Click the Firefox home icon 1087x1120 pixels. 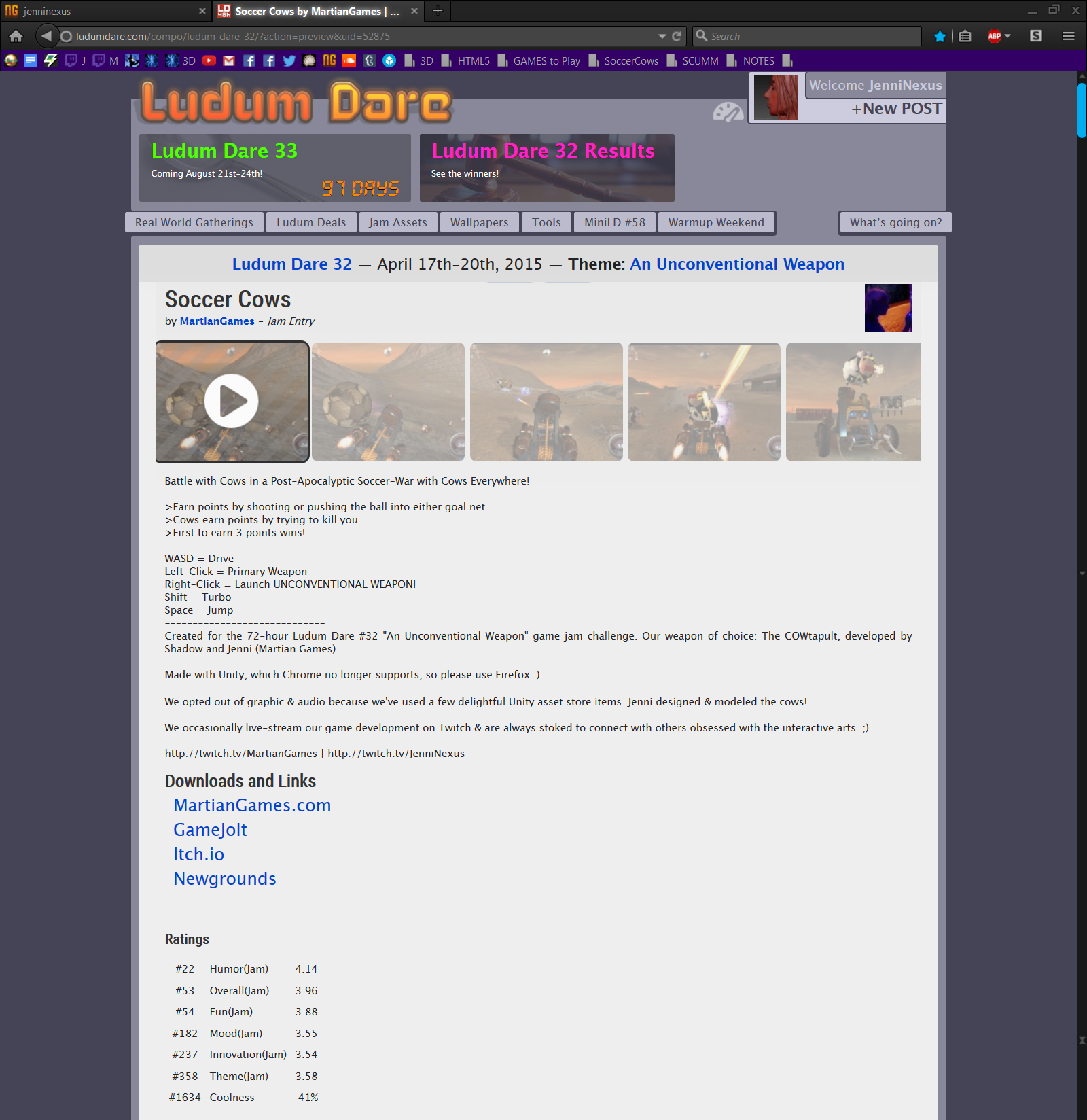click(x=16, y=36)
